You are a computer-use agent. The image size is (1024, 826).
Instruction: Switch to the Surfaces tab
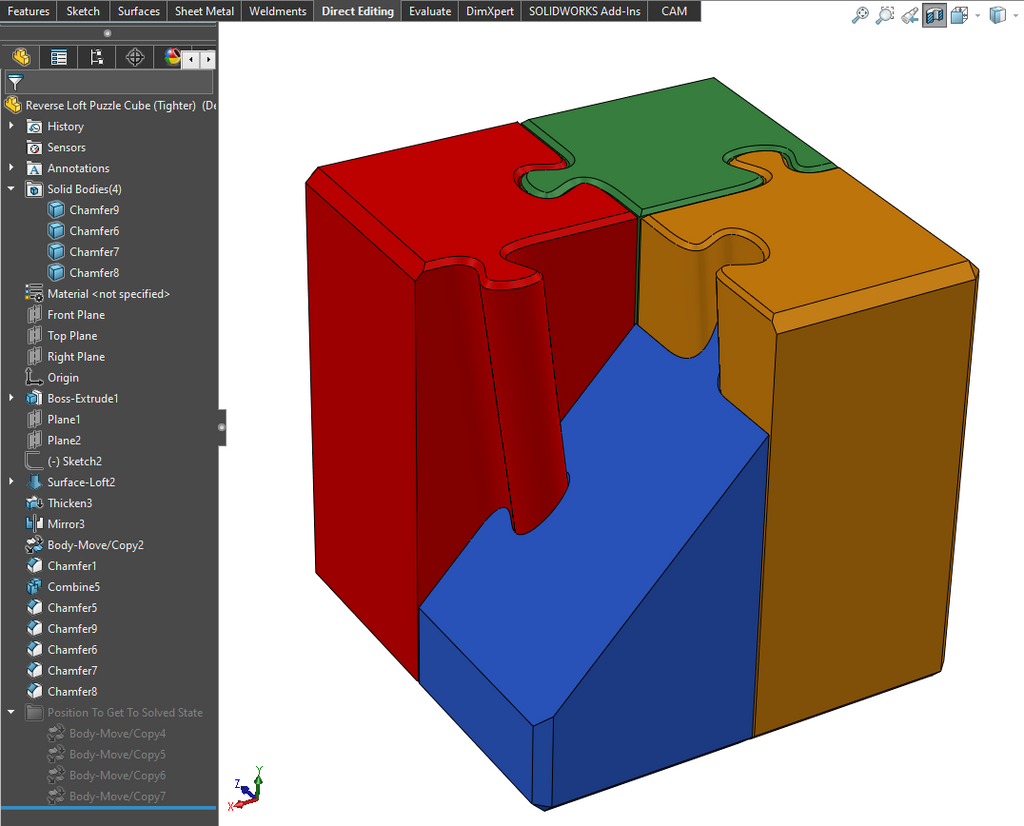138,11
